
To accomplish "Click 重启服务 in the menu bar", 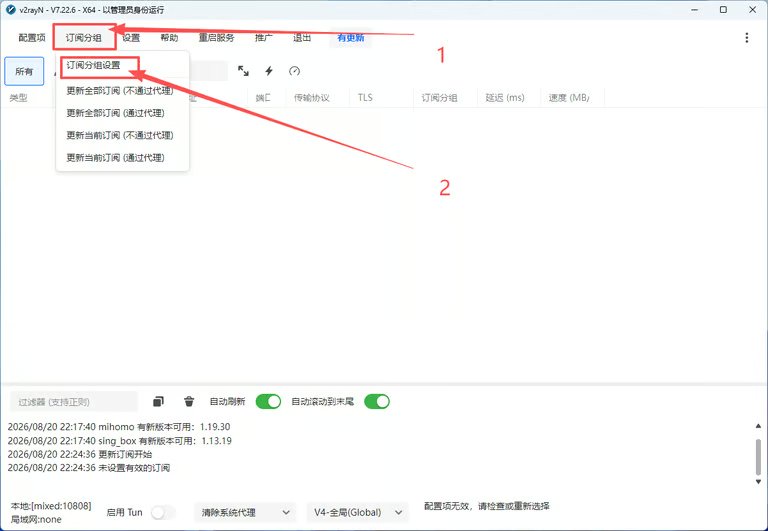I will click(x=216, y=38).
